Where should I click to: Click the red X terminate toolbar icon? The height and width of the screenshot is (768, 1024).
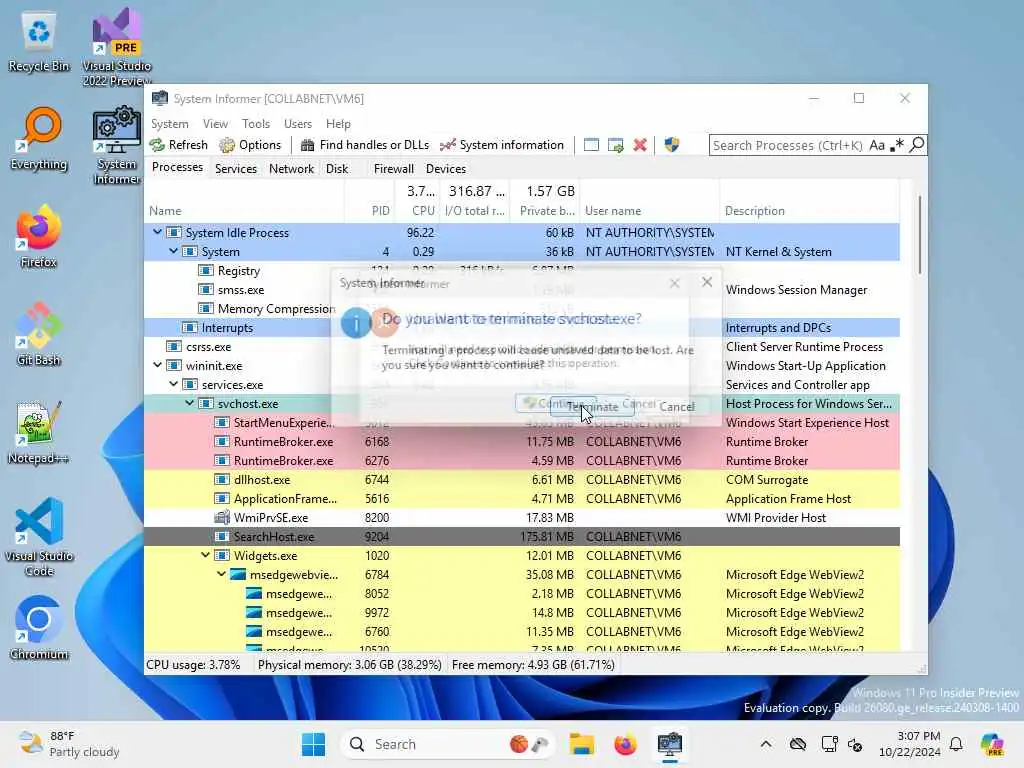click(640, 145)
